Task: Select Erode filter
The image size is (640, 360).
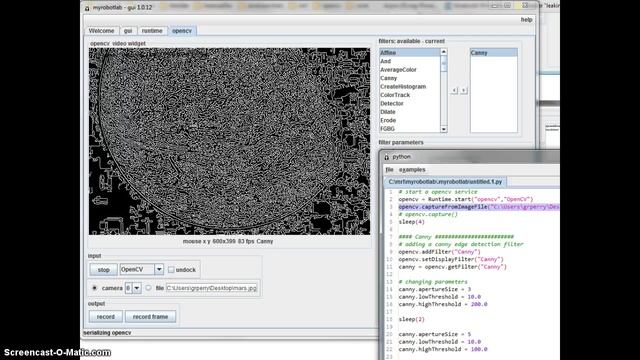Action: tap(410, 120)
